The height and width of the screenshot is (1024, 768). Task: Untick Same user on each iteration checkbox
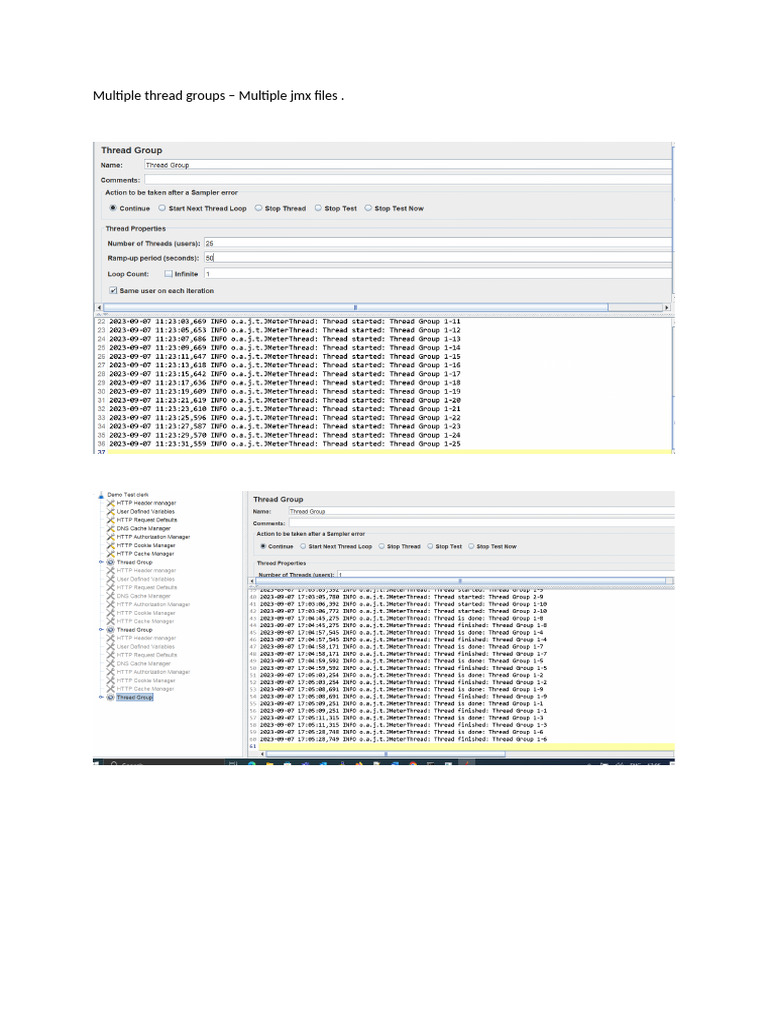[113, 291]
